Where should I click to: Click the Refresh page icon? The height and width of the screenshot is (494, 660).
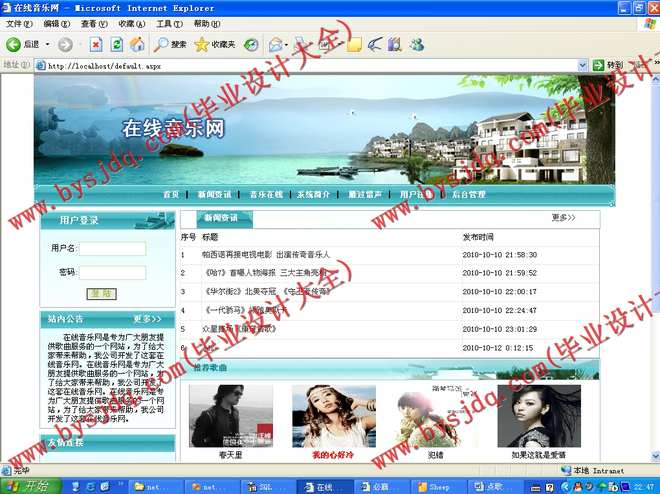point(117,44)
